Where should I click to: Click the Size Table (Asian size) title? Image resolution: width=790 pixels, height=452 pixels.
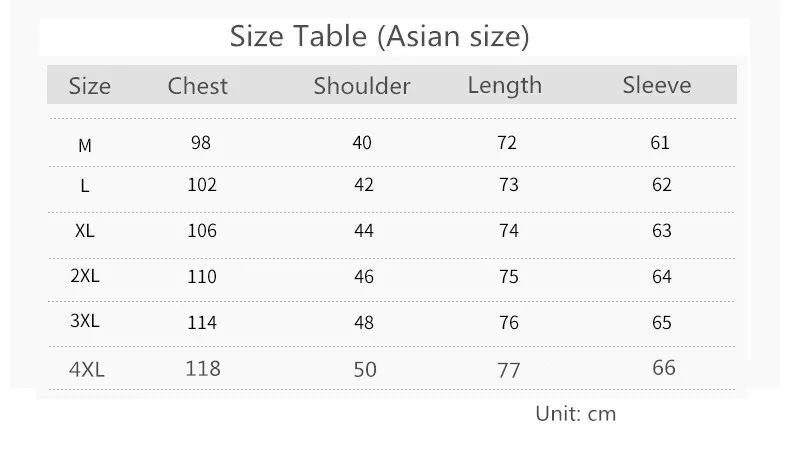pyautogui.click(x=379, y=37)
